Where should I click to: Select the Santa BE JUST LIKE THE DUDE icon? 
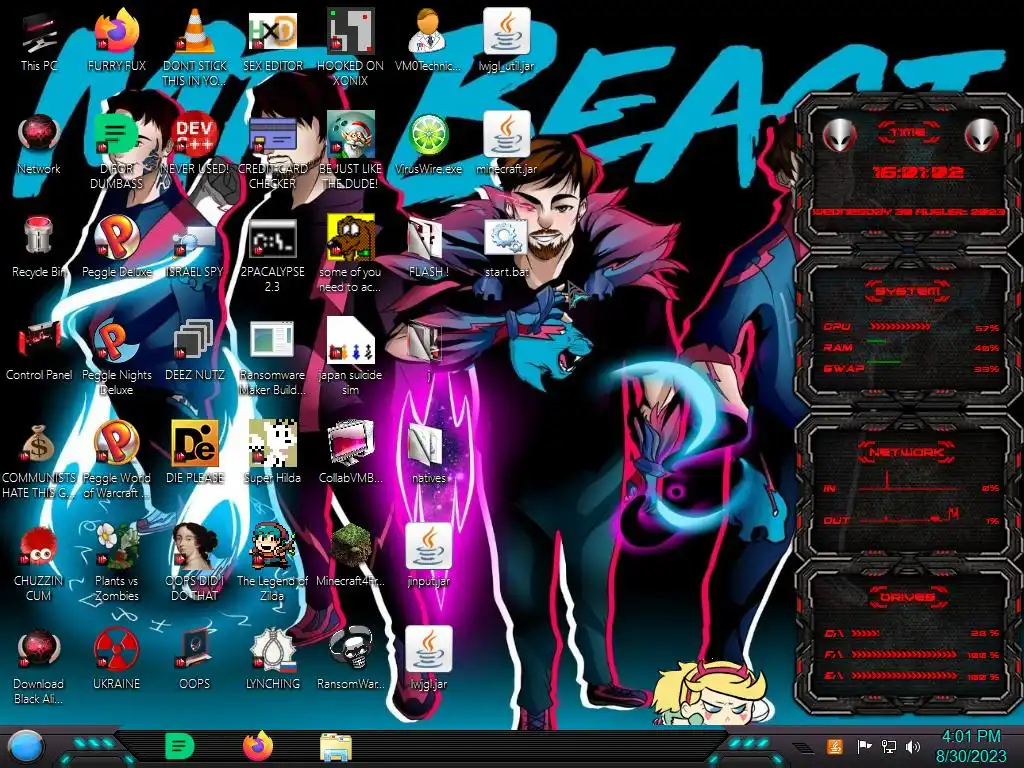click(x=351, y=135)
